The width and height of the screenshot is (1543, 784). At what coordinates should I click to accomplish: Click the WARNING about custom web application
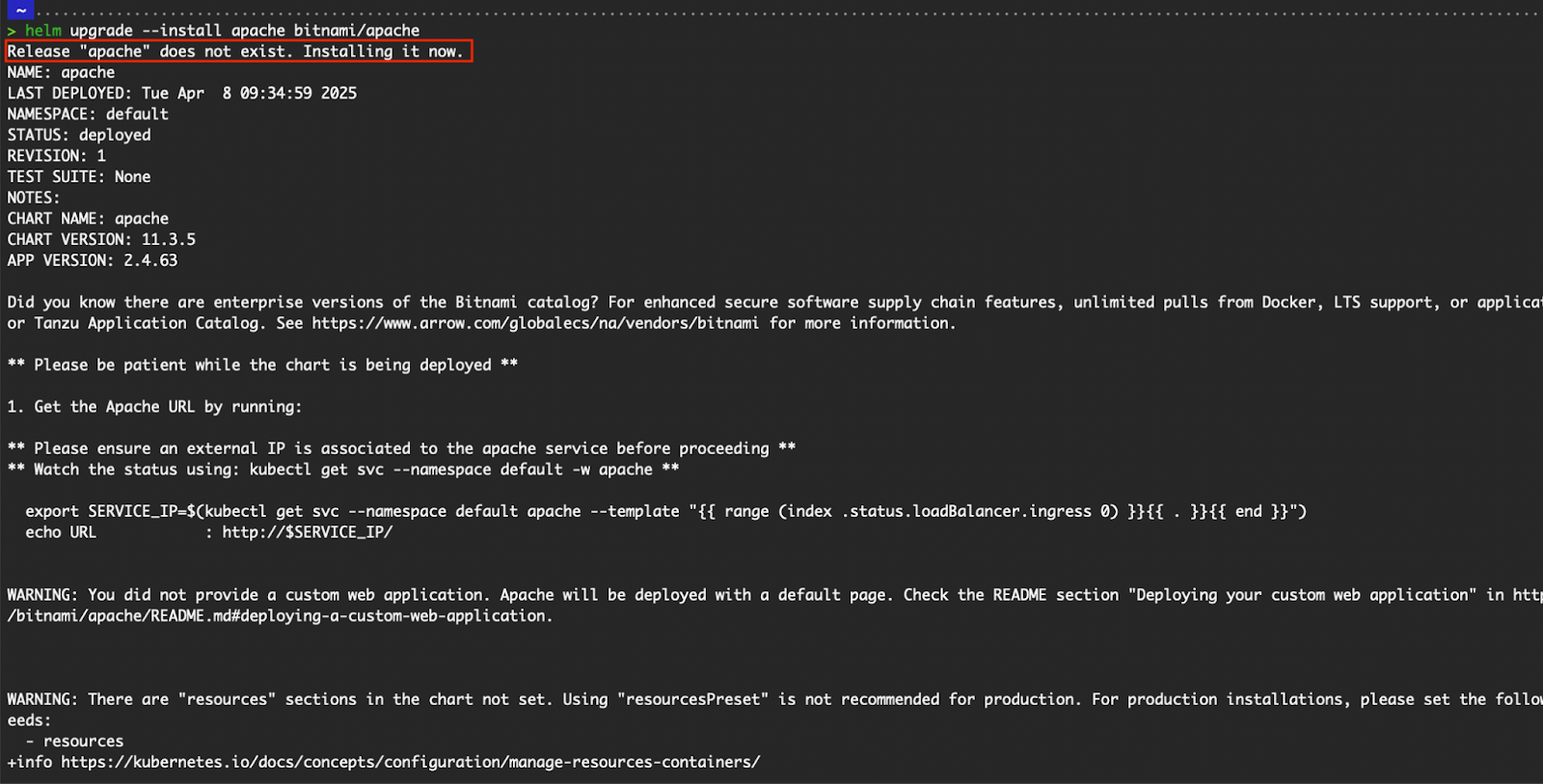point(774,595)
